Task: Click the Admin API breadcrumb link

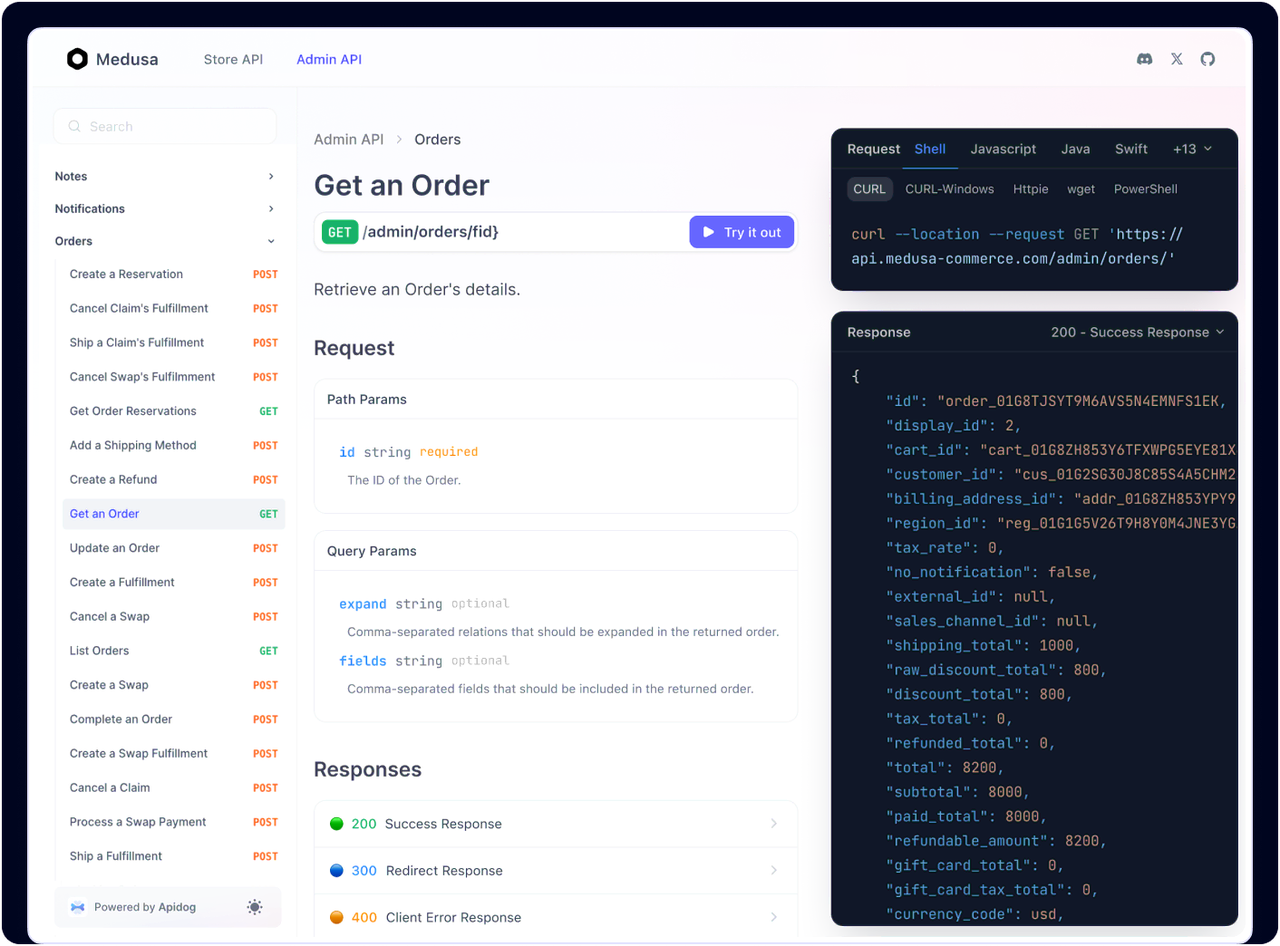Action: 349,140
